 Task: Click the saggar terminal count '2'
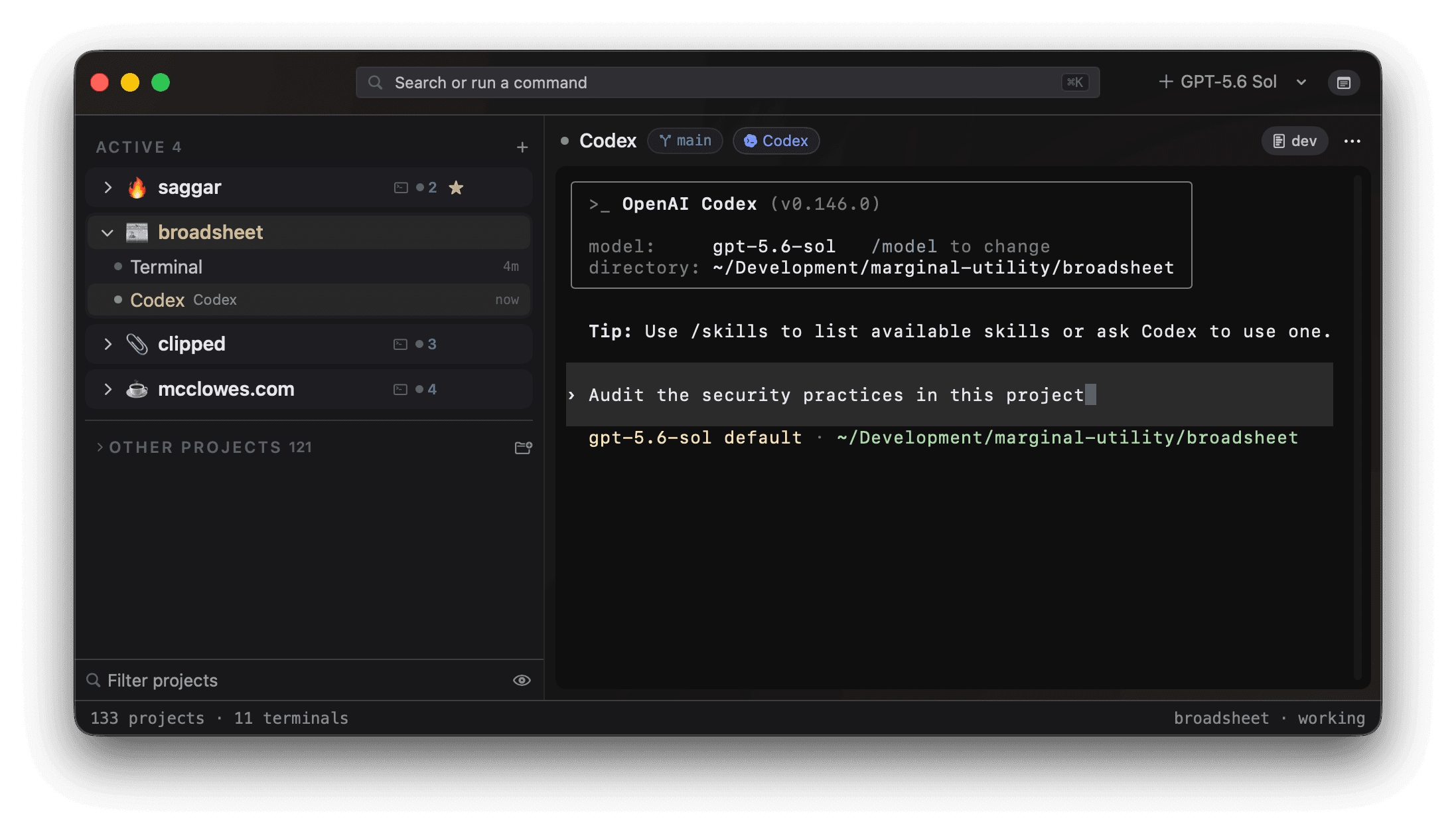432,188
